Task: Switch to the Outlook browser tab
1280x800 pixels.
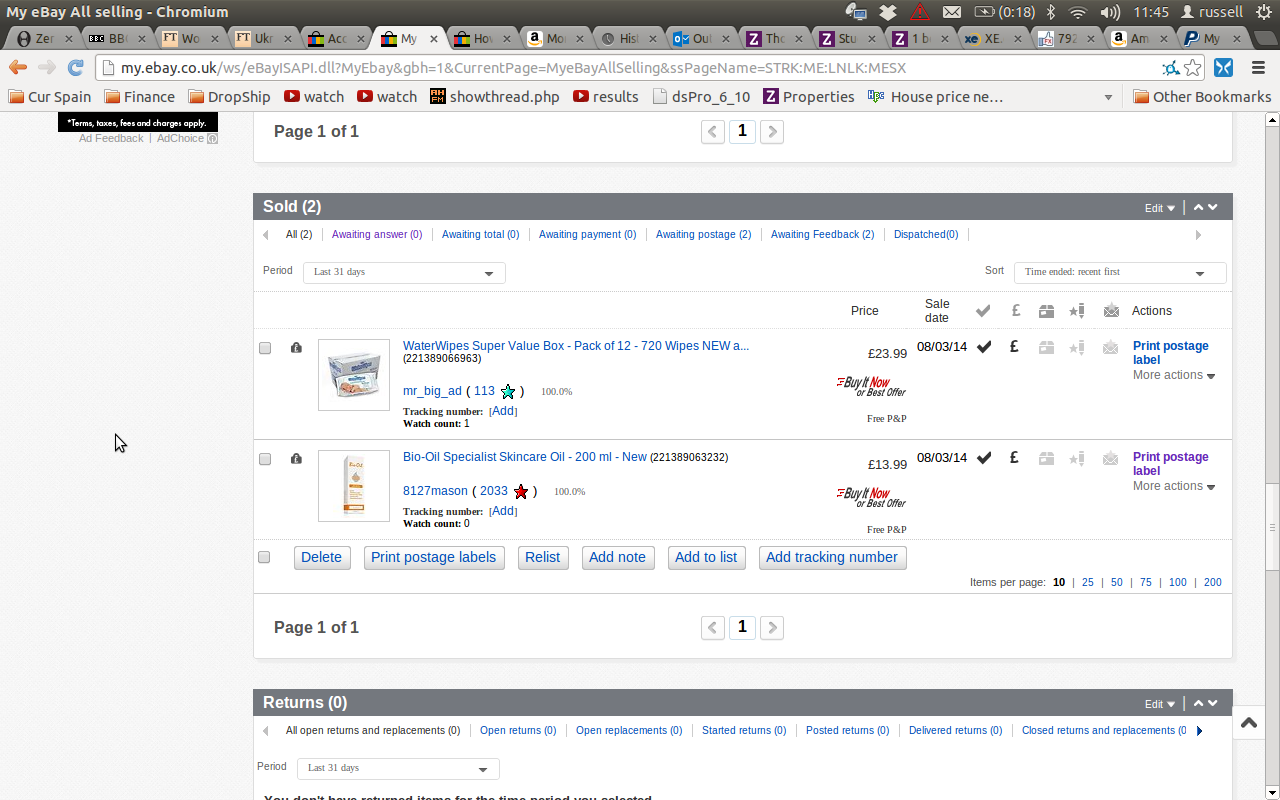Action: point(692,39)
